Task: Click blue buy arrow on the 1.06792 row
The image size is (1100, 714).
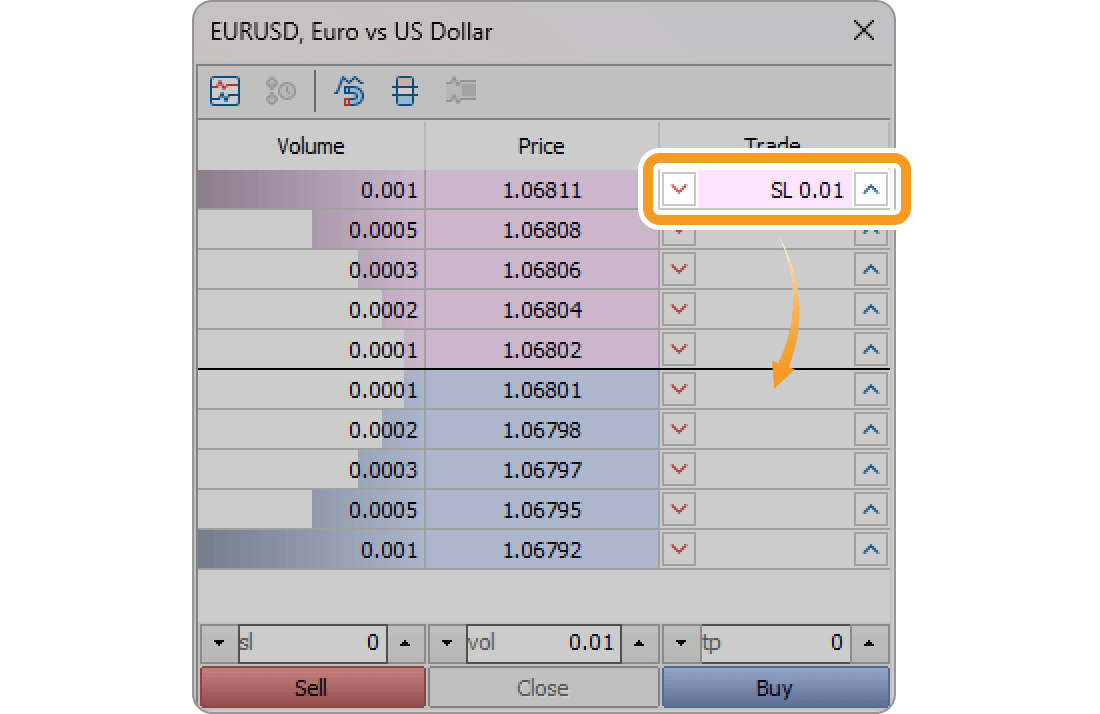Action: tap(871, 549)
